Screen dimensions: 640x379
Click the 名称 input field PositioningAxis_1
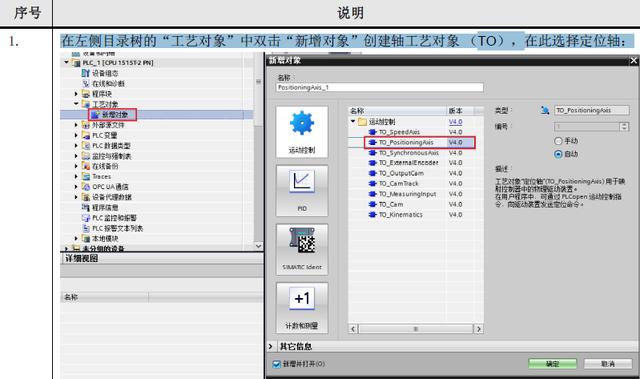[380, 87]
